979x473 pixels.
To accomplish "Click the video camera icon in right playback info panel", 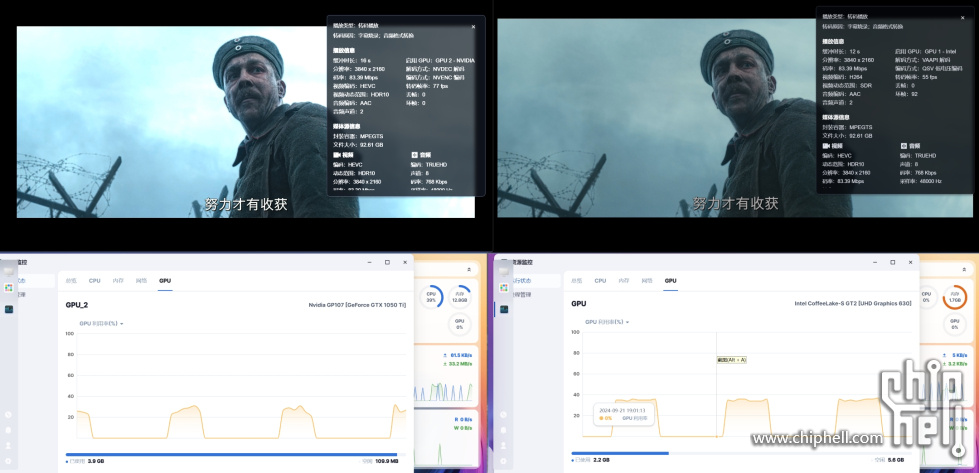I will point(826,145).
